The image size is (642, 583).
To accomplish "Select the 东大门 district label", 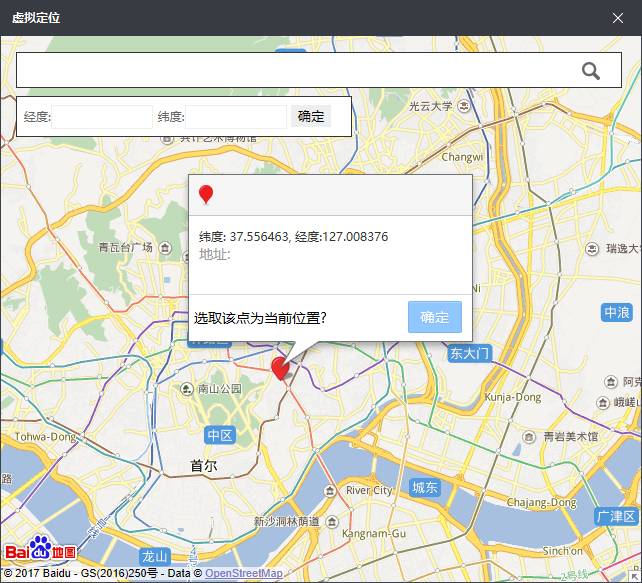I will click(x=469, y=353).
